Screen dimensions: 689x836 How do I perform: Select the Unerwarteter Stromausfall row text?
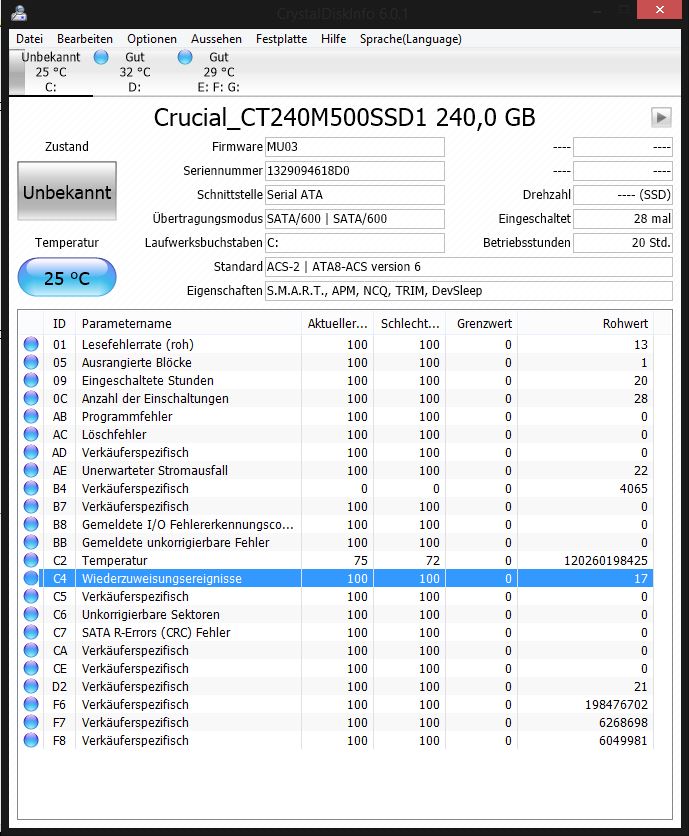[155, 470]
